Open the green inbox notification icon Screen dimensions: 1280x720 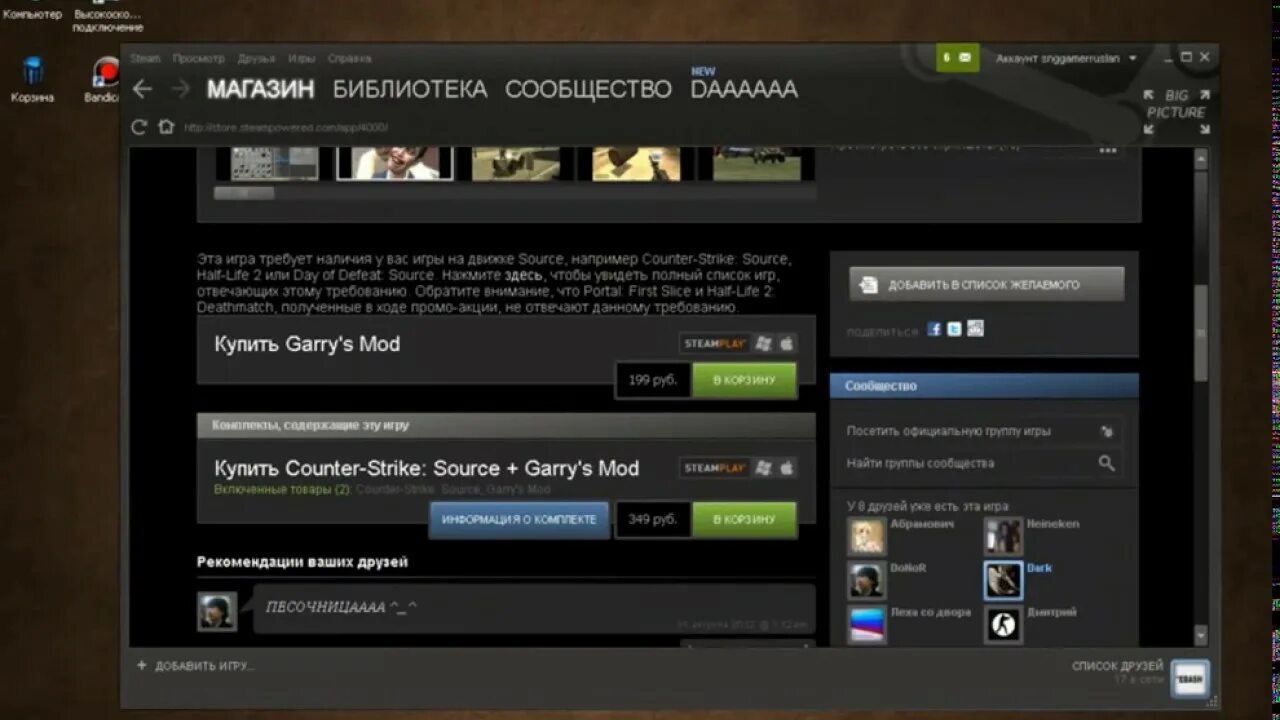[957, 58]
